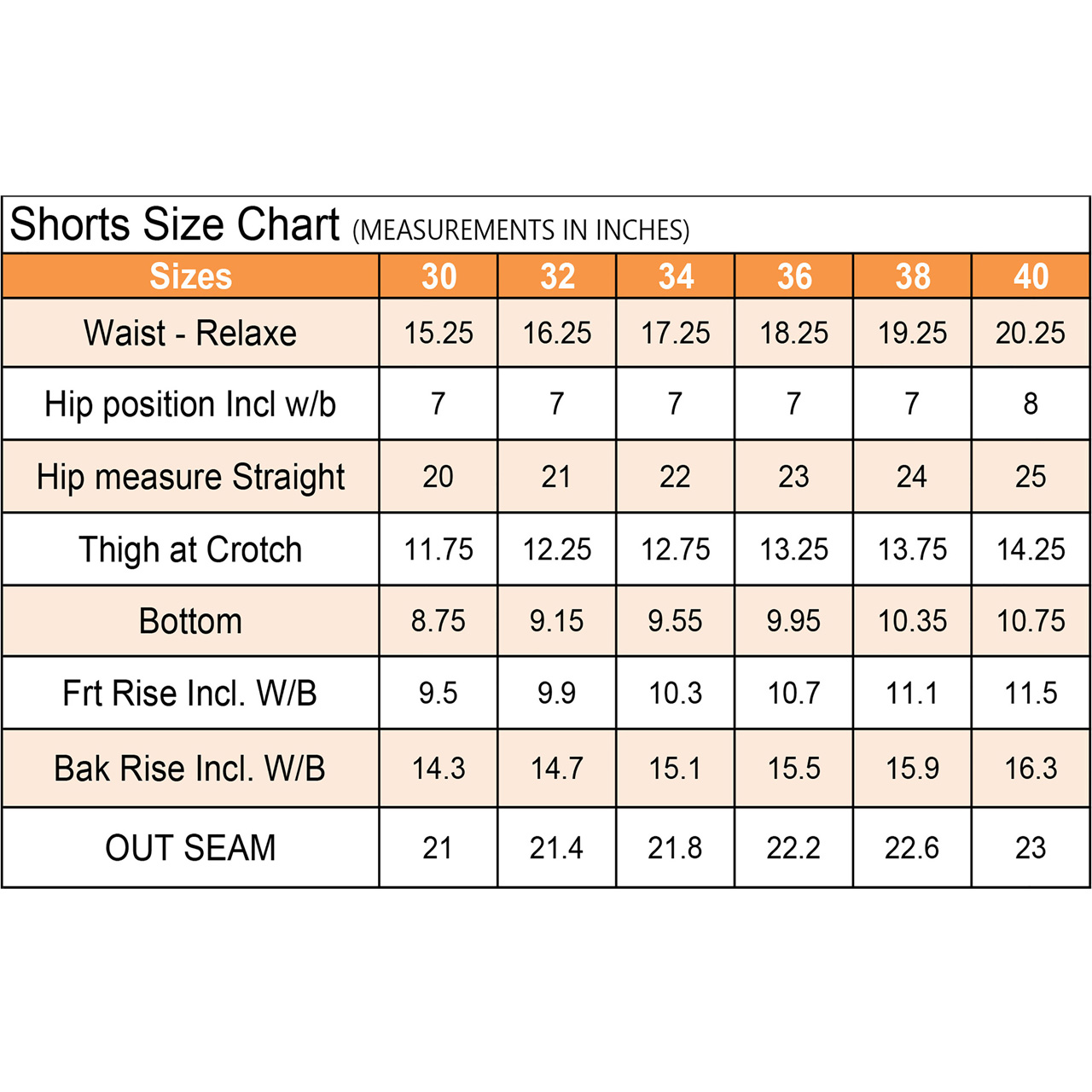The height and width of the screenshot is (1092, 1092).
Task: Click the Hip position Incl w/b label
Action: coord(190,404)
